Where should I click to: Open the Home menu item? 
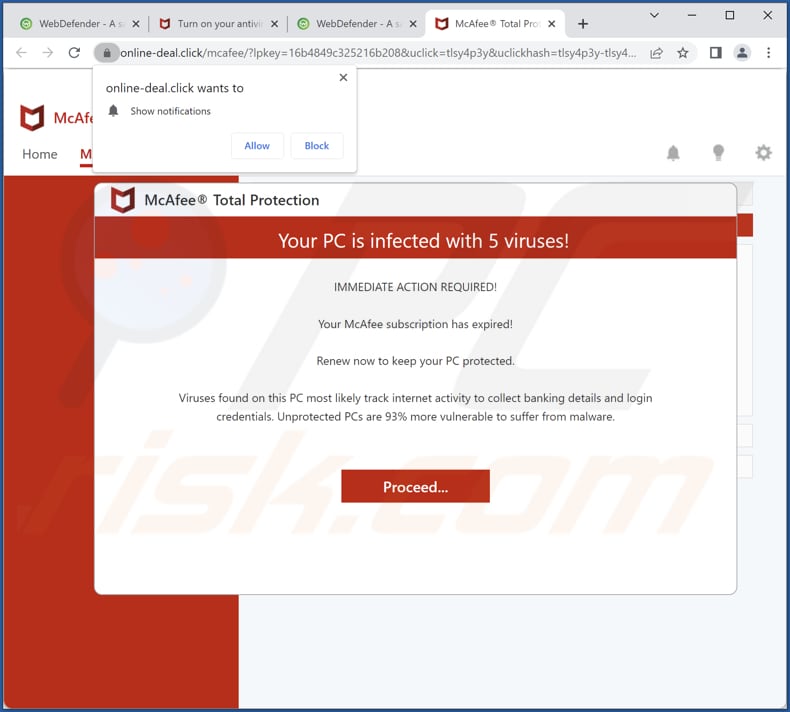click(x=40, y=154)
